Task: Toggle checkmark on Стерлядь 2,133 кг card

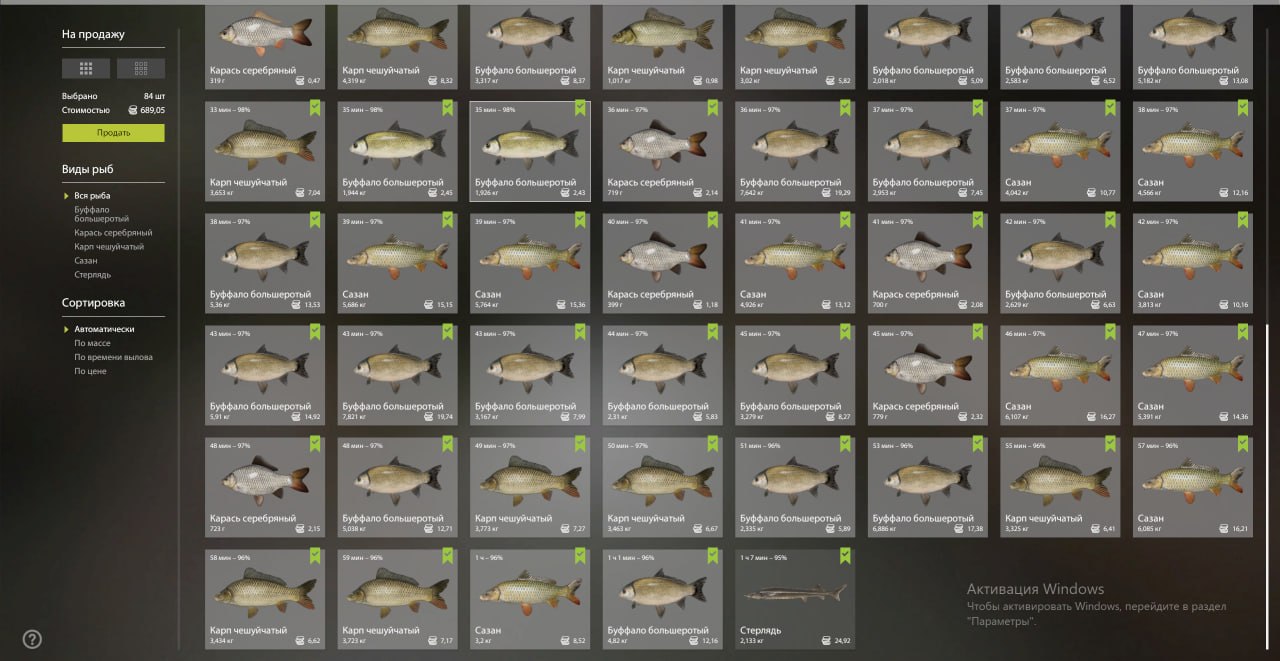Action: 845,556
